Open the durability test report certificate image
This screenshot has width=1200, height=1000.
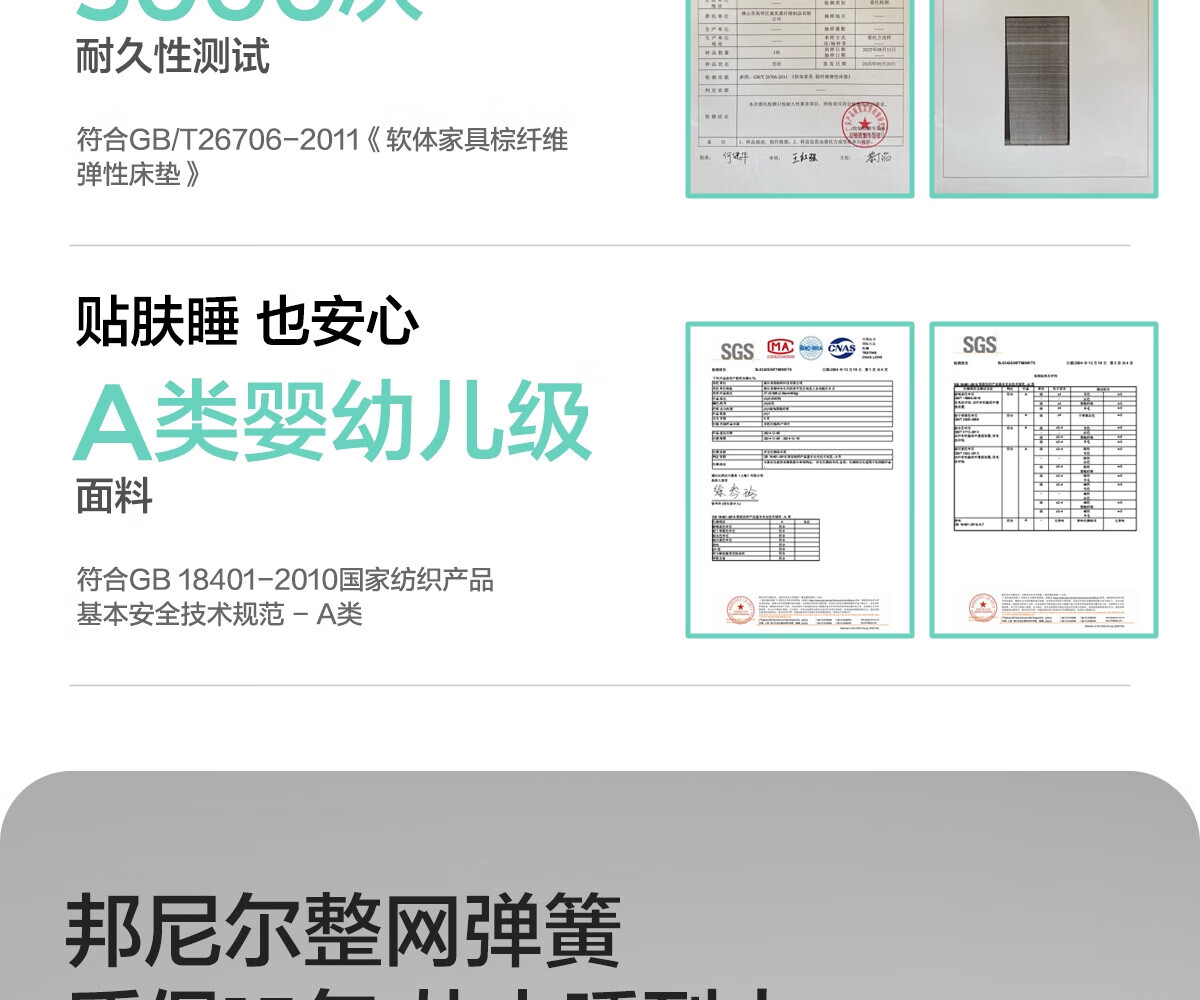(x=800, y=98)
